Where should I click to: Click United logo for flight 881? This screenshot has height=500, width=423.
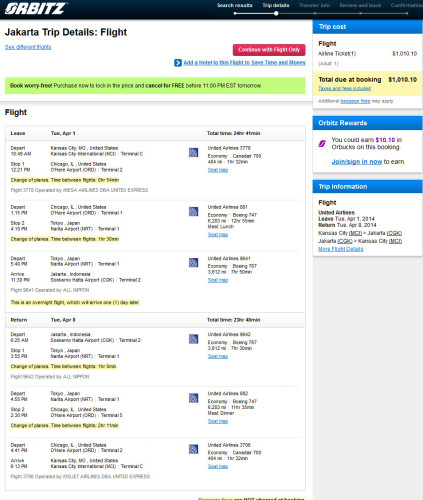tap(194, 212)
